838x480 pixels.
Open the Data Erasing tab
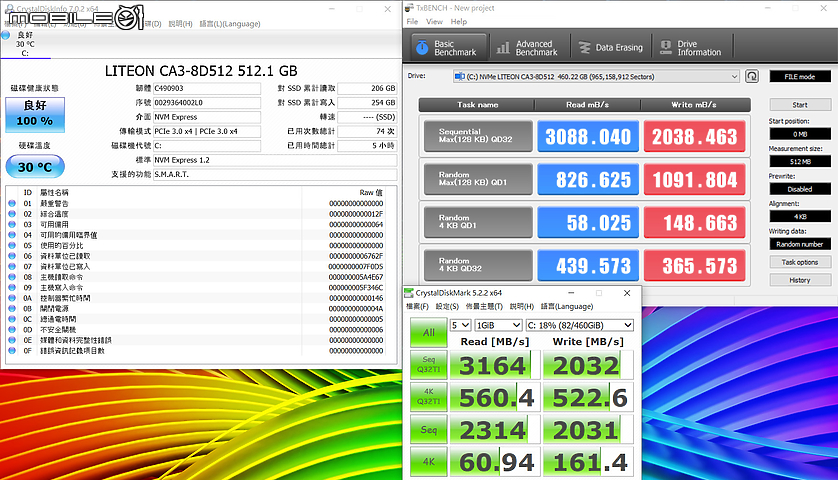point(611,48)
